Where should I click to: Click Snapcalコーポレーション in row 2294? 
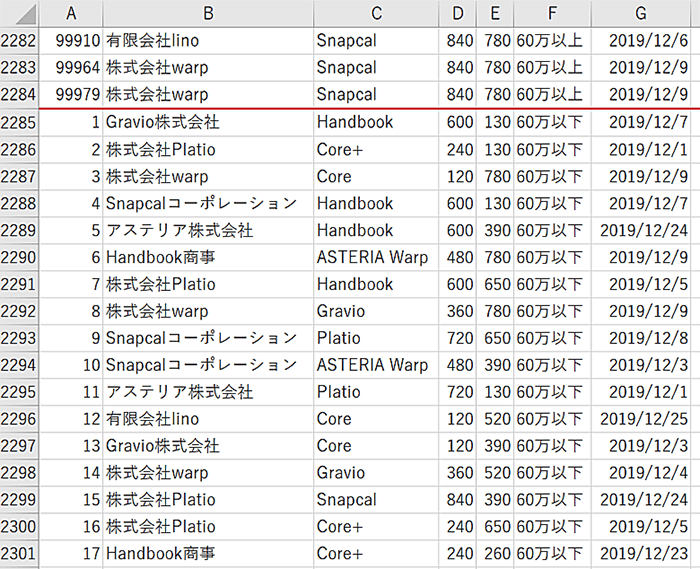[208, 365]
